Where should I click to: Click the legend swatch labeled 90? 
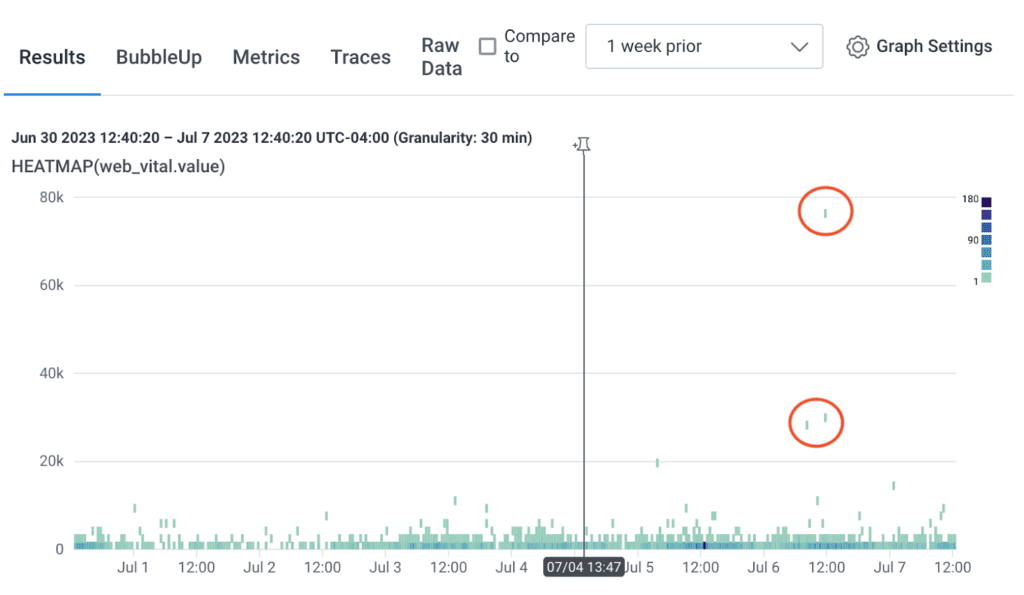pos(986,240)
